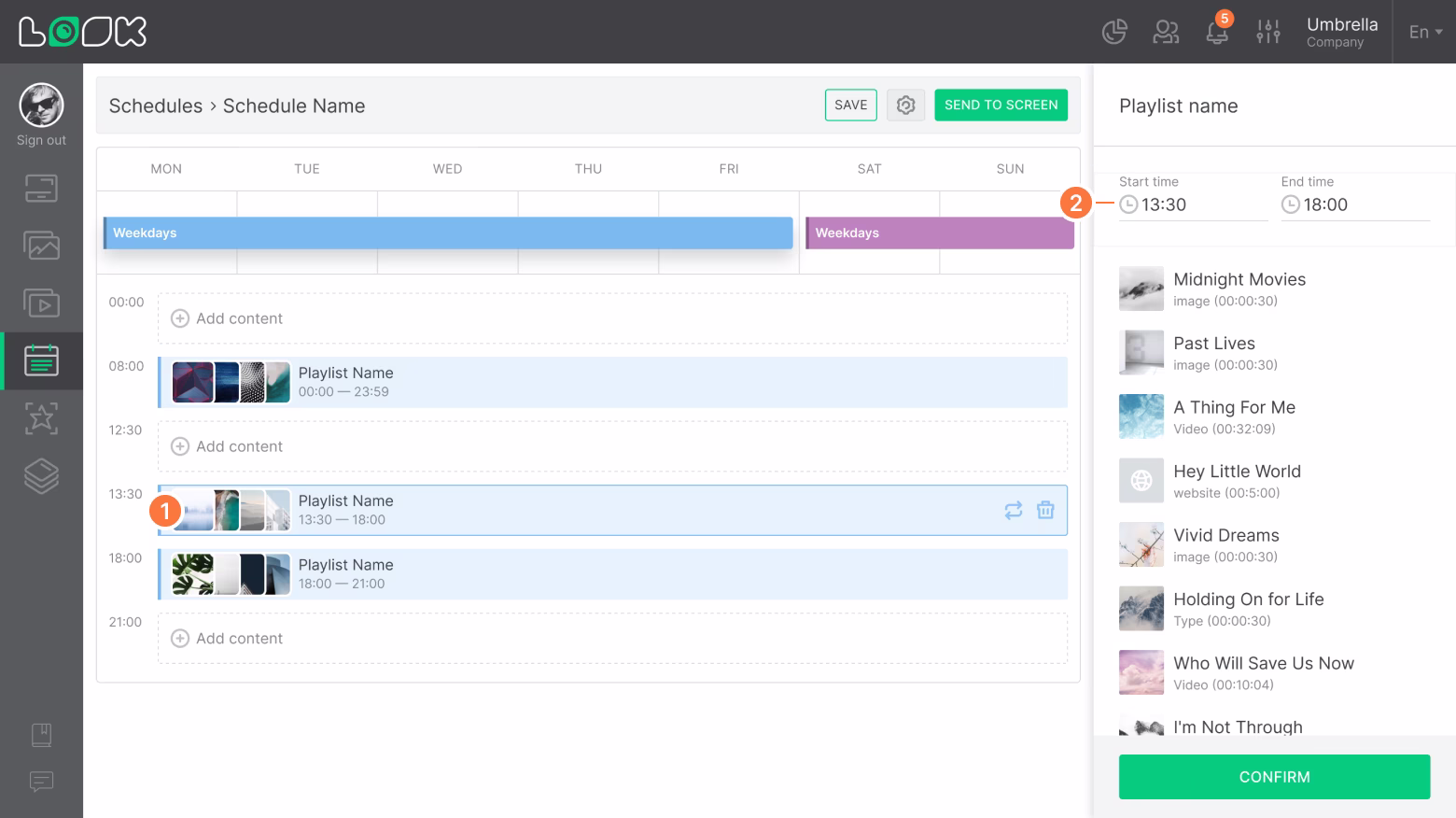Open the En language dropdown
This screenshot has height=818, width=1456.
click(x=1425, y=32)
